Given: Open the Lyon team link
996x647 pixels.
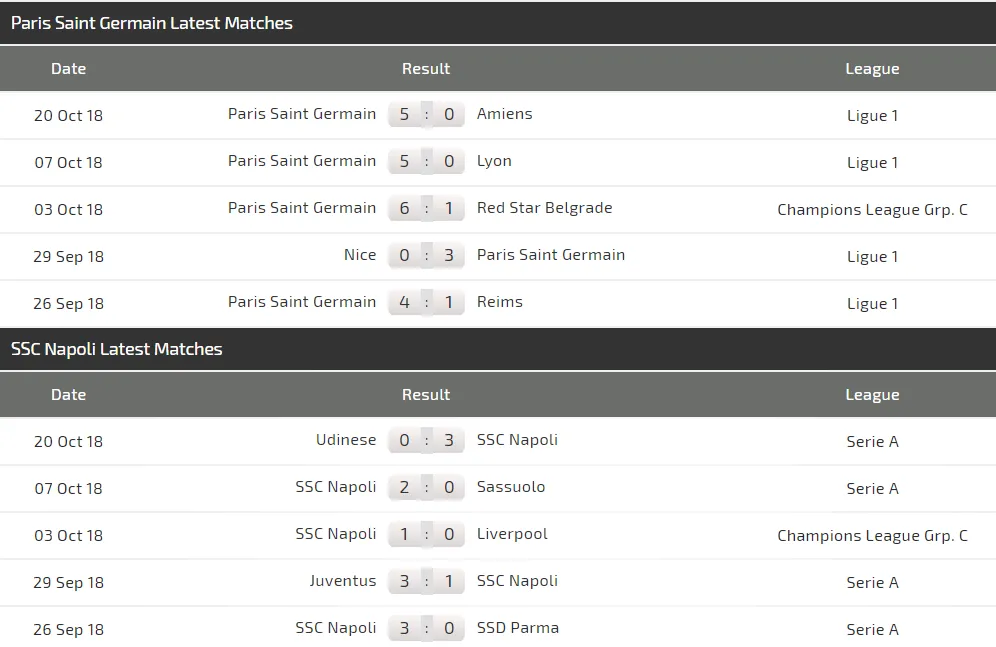Looking at the screenshot, I should (x=494, y=161).
